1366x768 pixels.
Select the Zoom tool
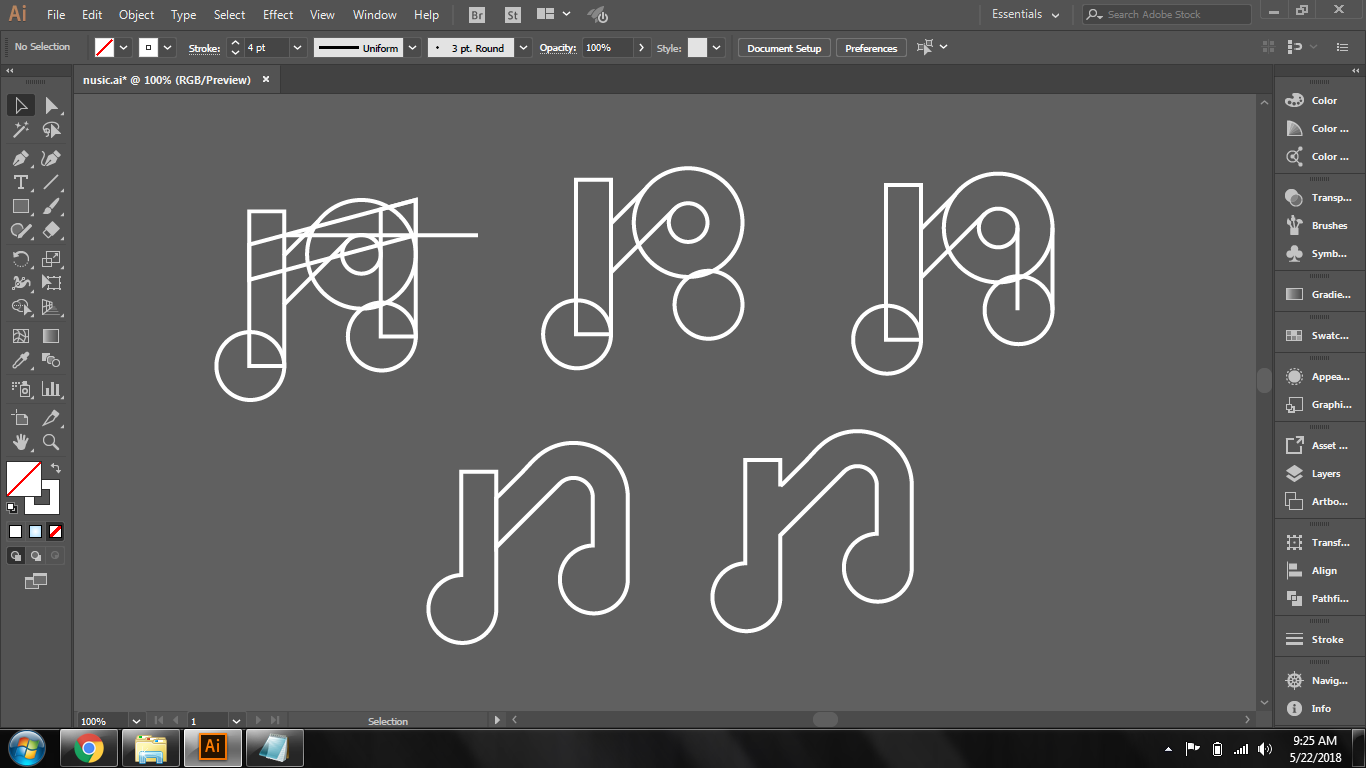(51, 442)
